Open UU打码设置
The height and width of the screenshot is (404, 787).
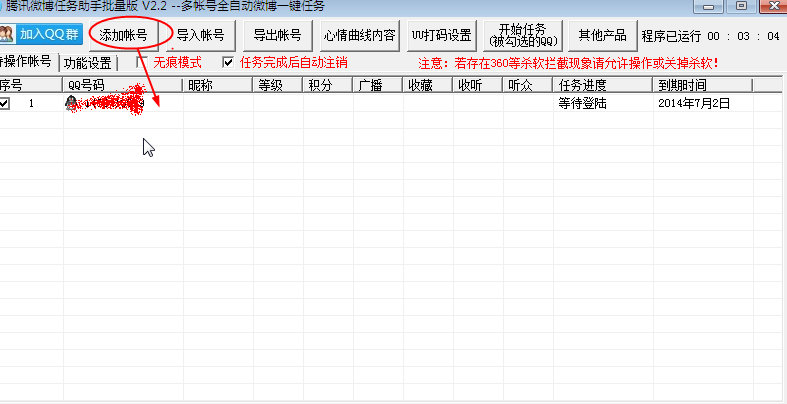(441, 36)
